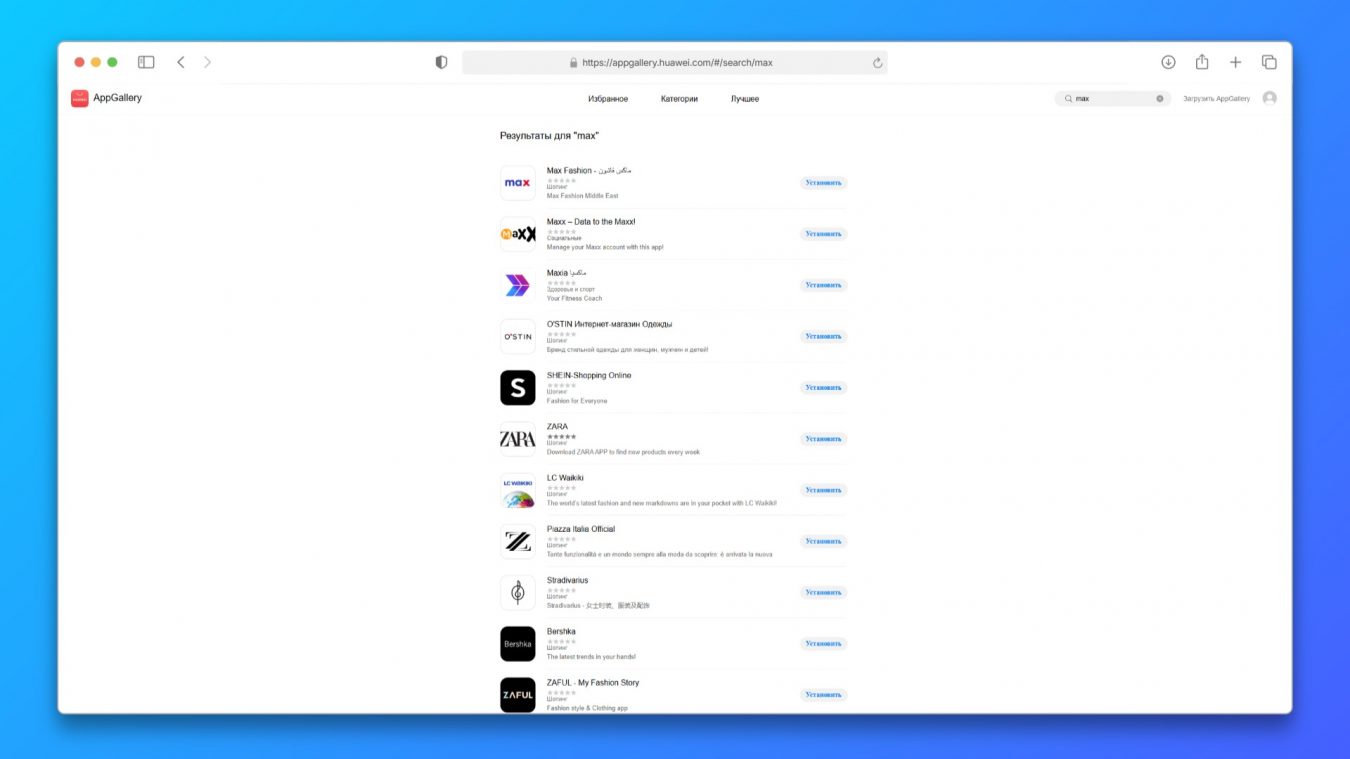Toggle the Safari sidebar icon
Image resolution: width=1350 pixels, height=759 pixels.
pyautogui.click(x=146, y=62)
